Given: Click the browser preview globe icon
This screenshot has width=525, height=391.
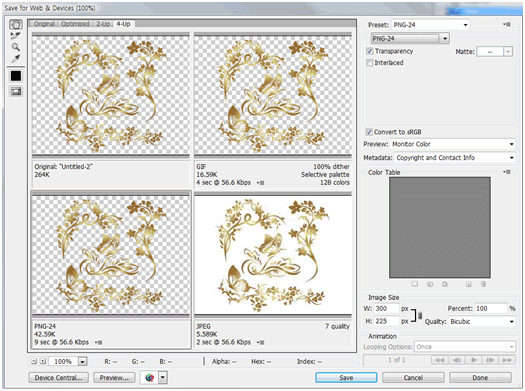Looking at the screenshot, I should click(x=150, y=378).
